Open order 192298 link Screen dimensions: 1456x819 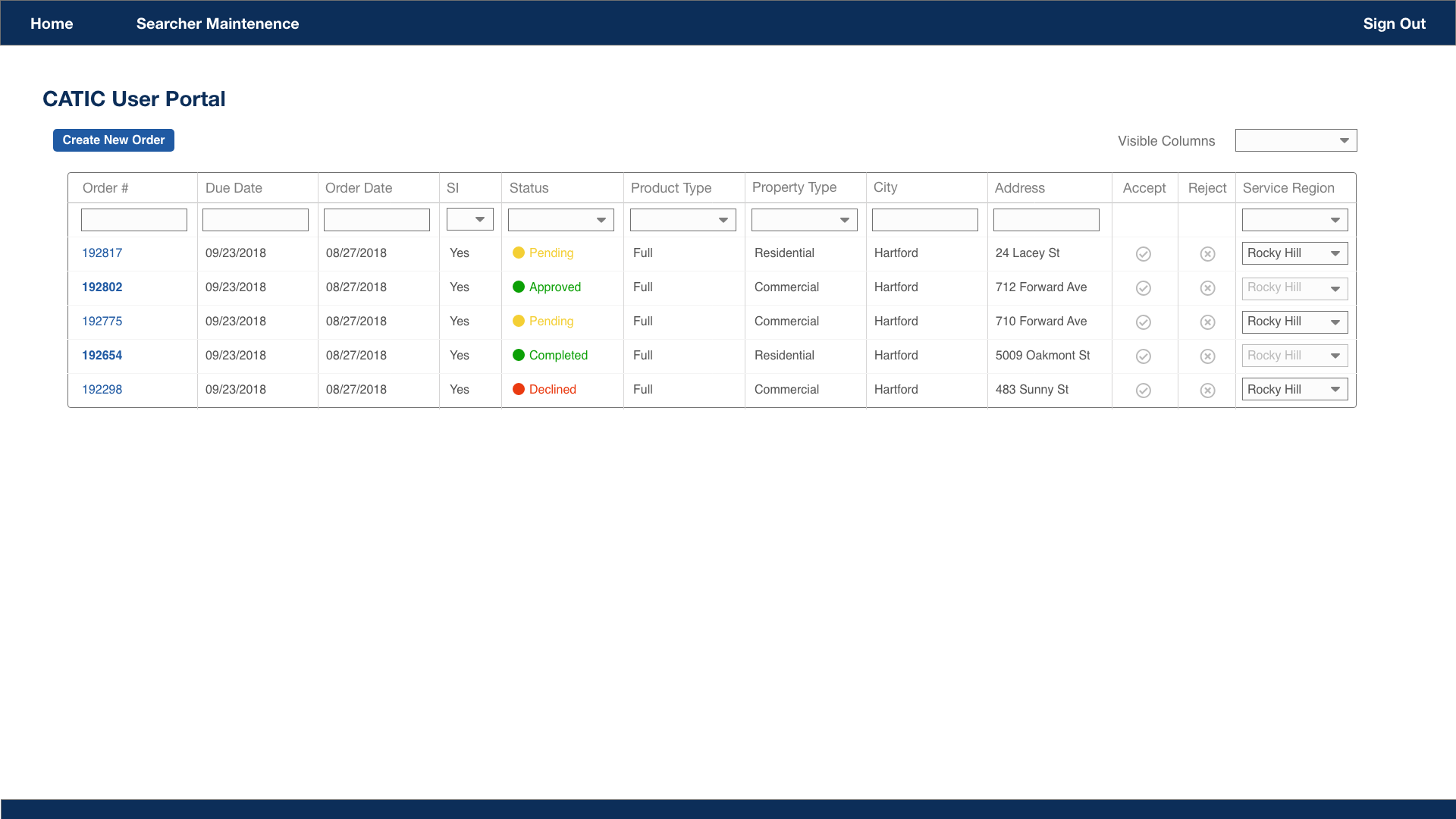(102, 390)
